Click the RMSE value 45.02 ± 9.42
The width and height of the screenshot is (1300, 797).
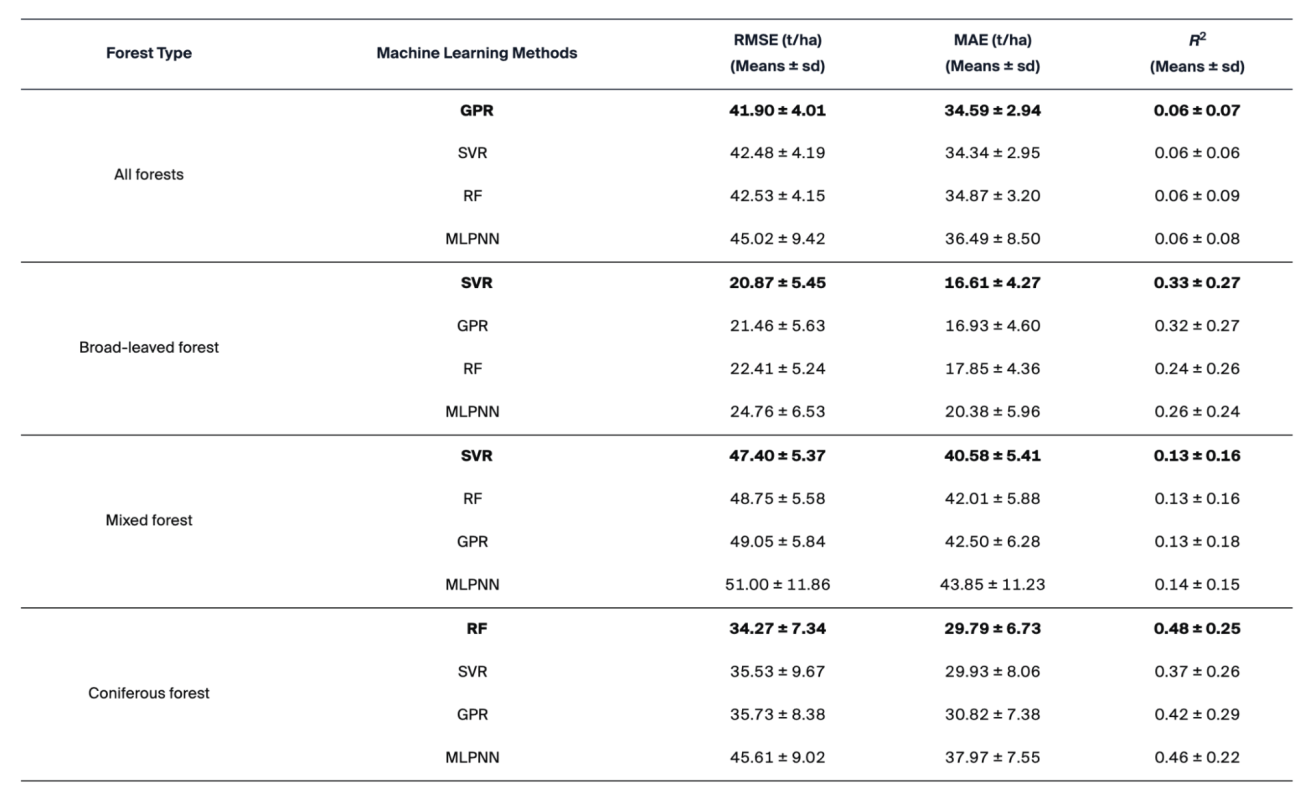(x=777, y=239)
